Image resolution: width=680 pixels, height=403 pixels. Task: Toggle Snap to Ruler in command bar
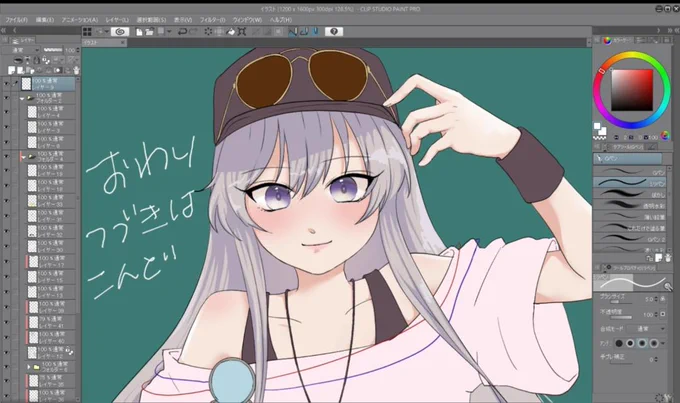coord(293,32)
